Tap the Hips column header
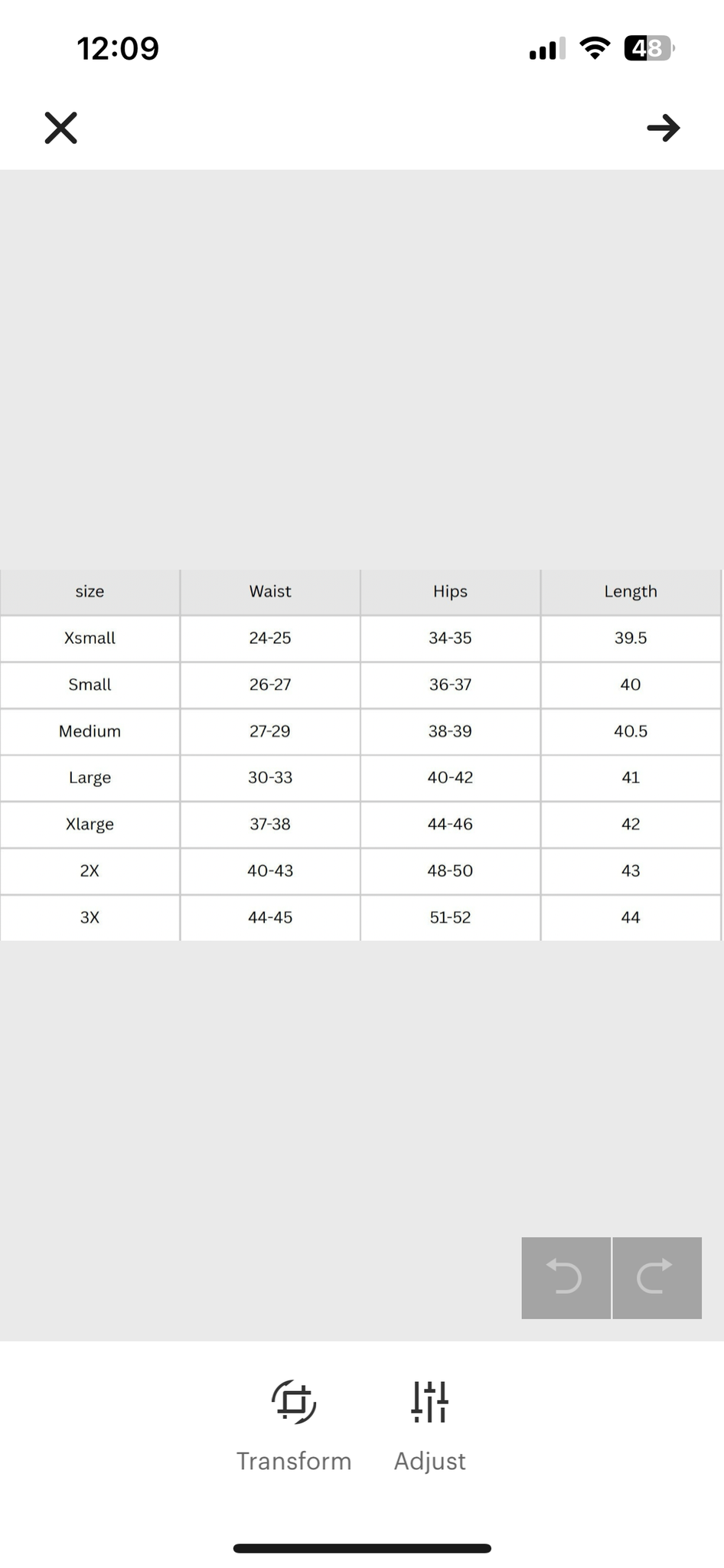Screen dimensions: 724x1568 pyautogui.click(x=450, y=591)
